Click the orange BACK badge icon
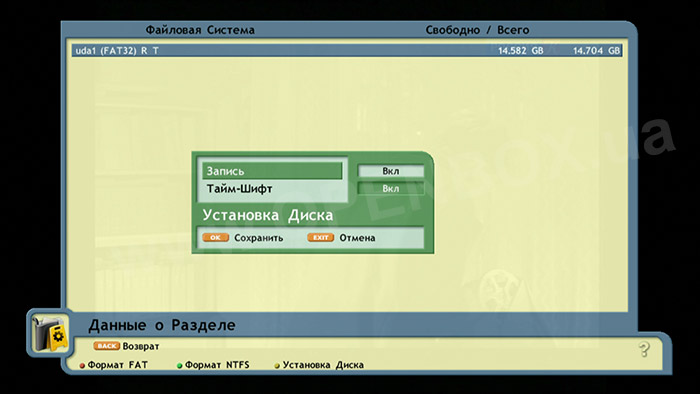 click(106, 346)
